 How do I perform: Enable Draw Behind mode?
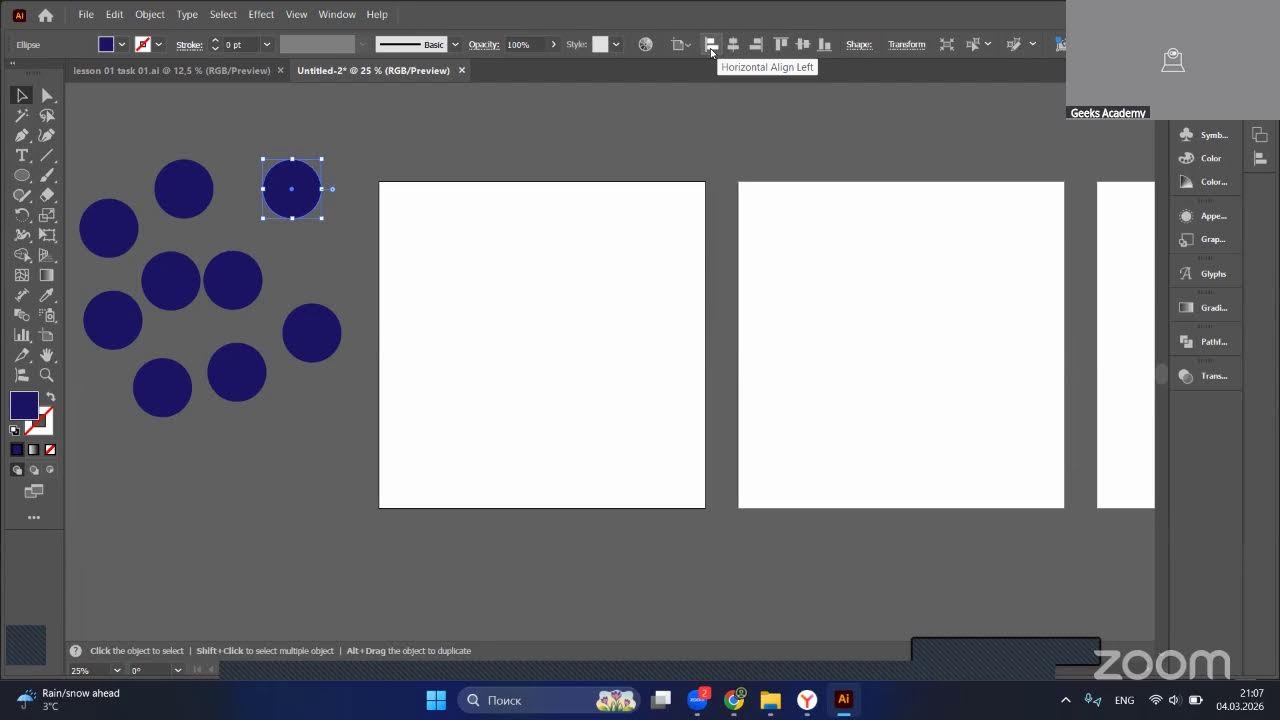[34, 470]
